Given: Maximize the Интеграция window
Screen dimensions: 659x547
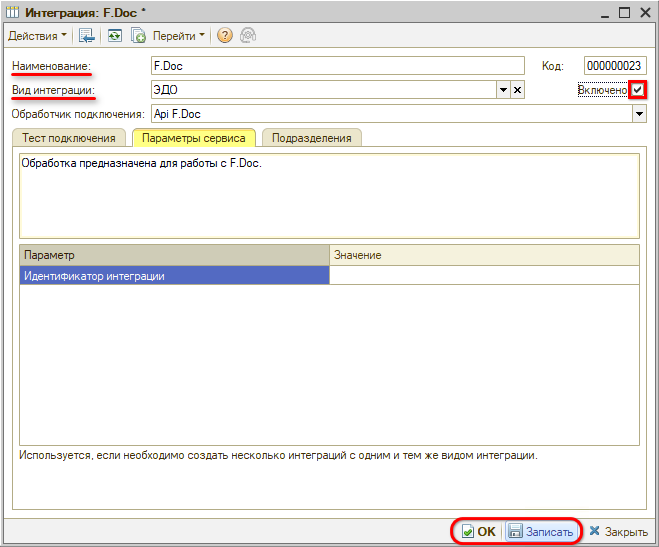Looking at the screenshot, I should (625, 13).
